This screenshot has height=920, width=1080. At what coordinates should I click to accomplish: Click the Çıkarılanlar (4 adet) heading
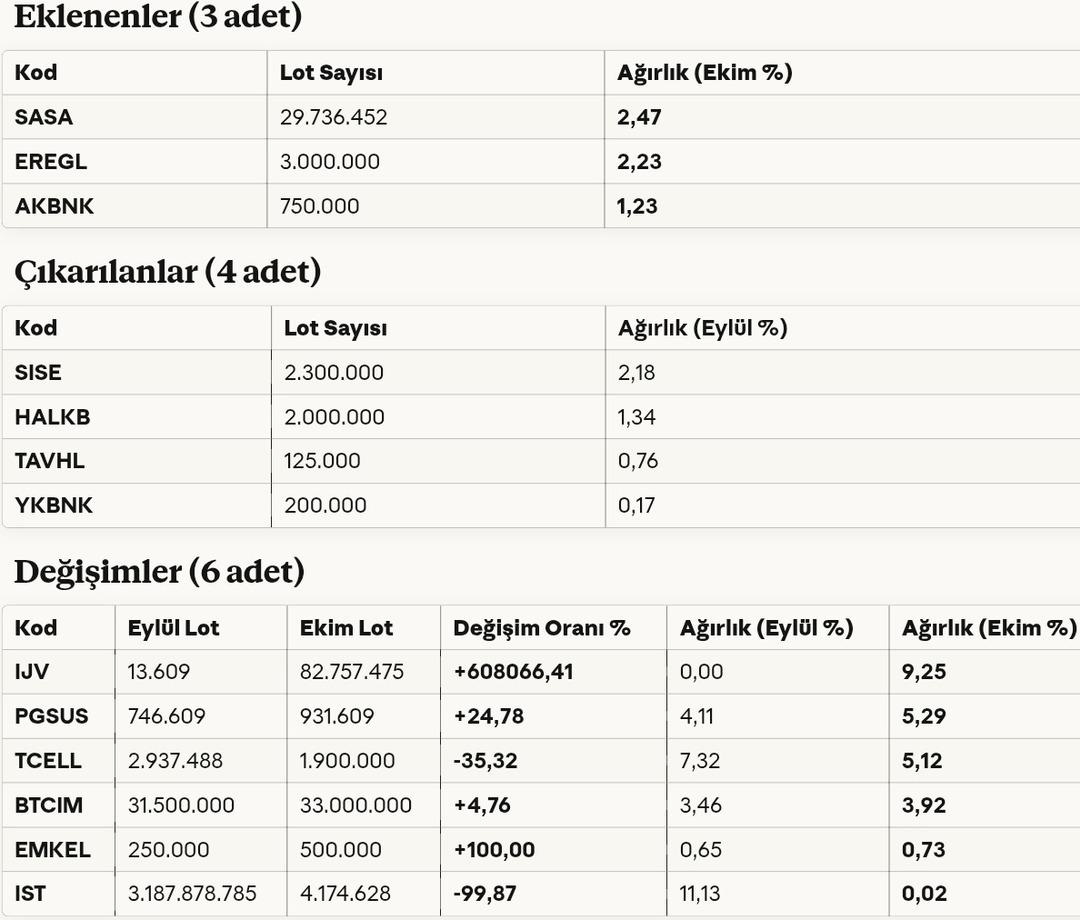point(168,271)
